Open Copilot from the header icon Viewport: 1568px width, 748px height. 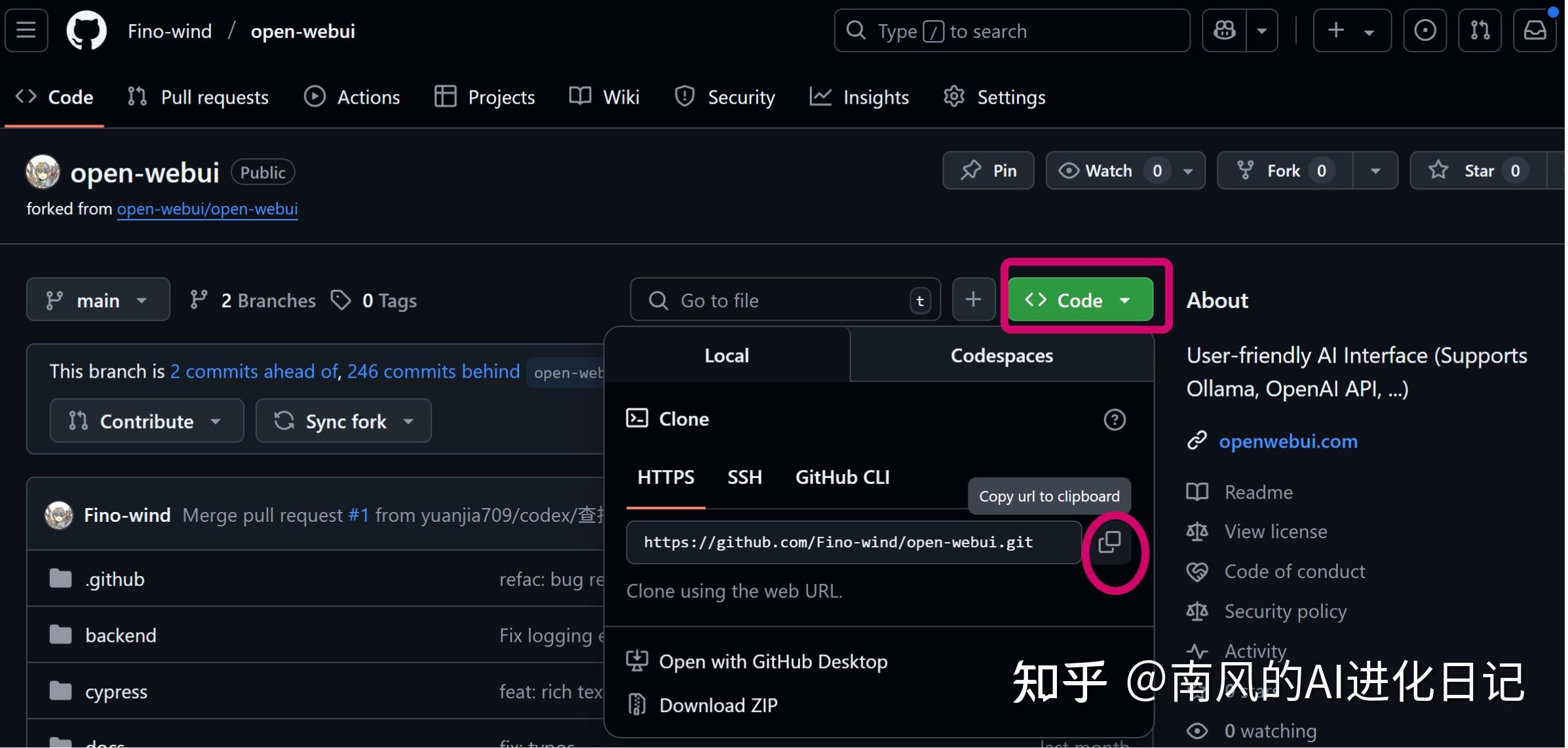tap(1225, 30)
